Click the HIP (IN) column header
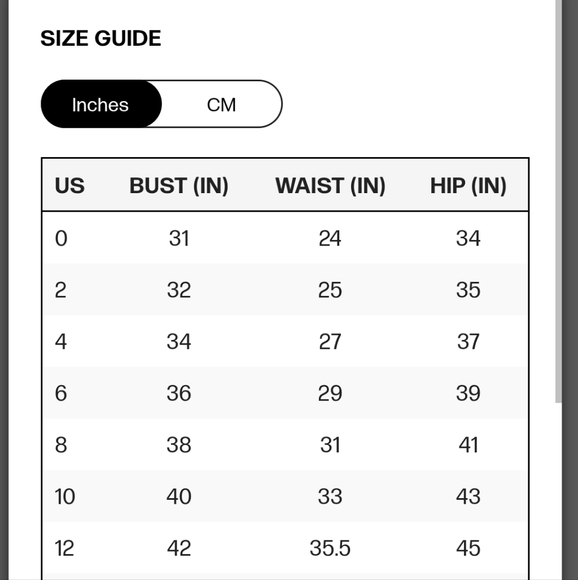Screen dimensions: 578x580 [468, 185]
